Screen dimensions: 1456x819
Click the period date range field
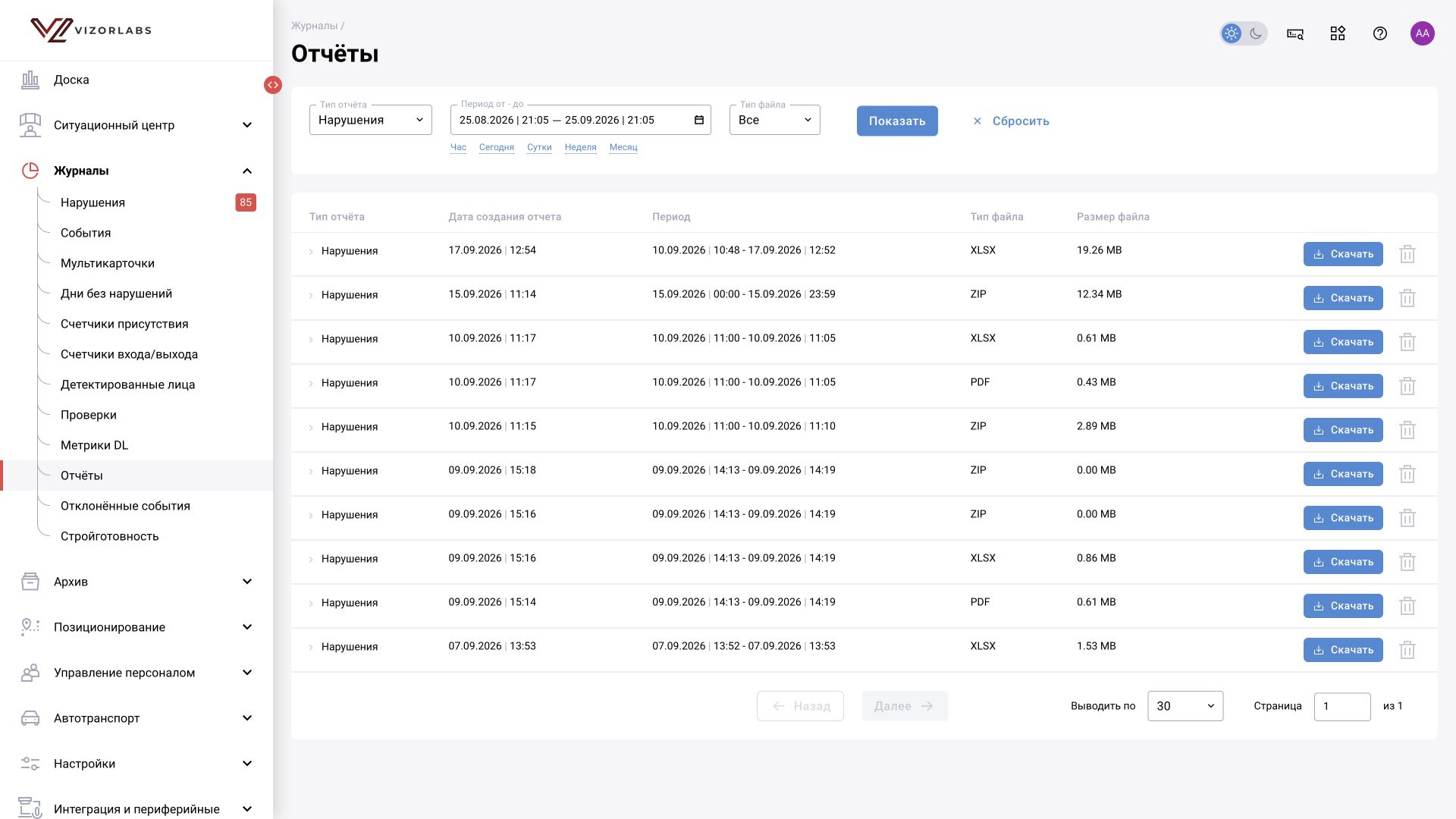point(581,120)
